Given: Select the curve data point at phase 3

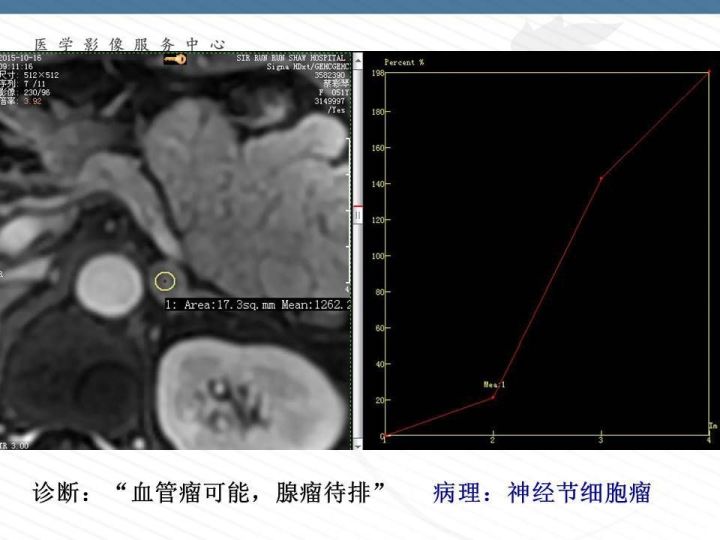Looking at the screenshot, I should click(x=601, y=178).
